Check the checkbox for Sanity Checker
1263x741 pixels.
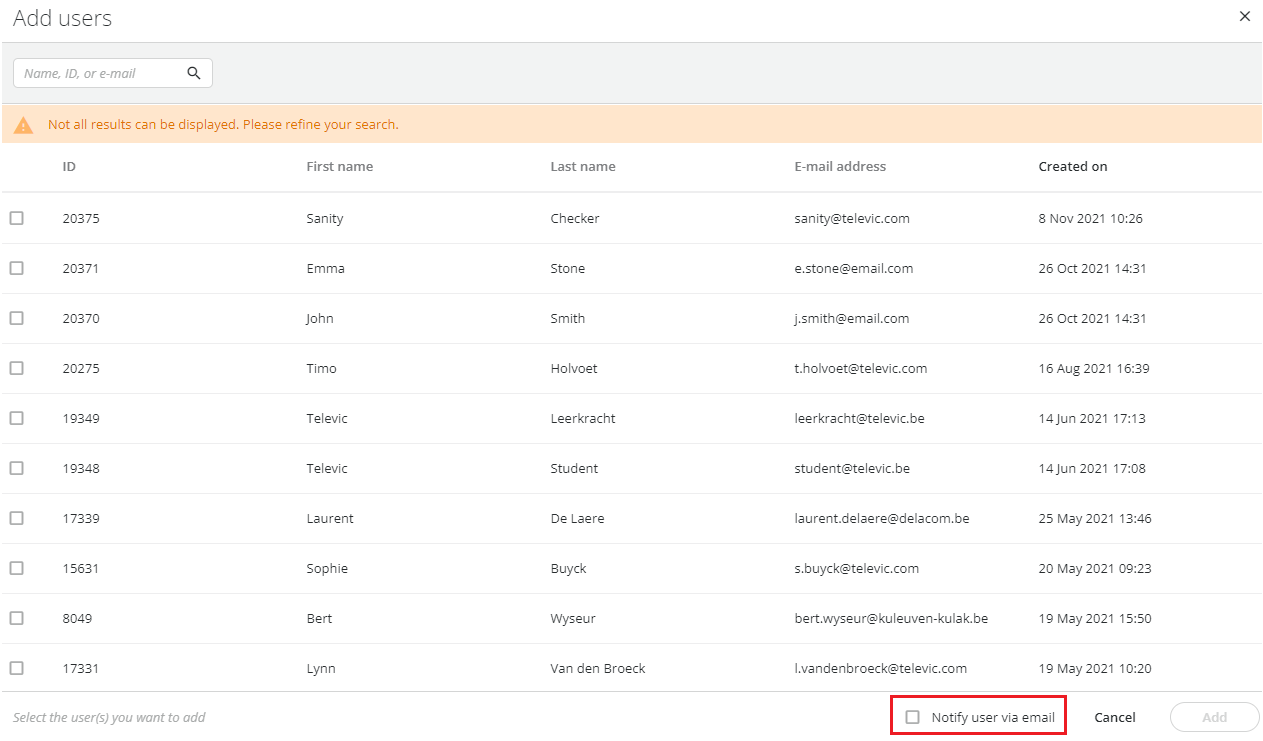click(16, 218)
